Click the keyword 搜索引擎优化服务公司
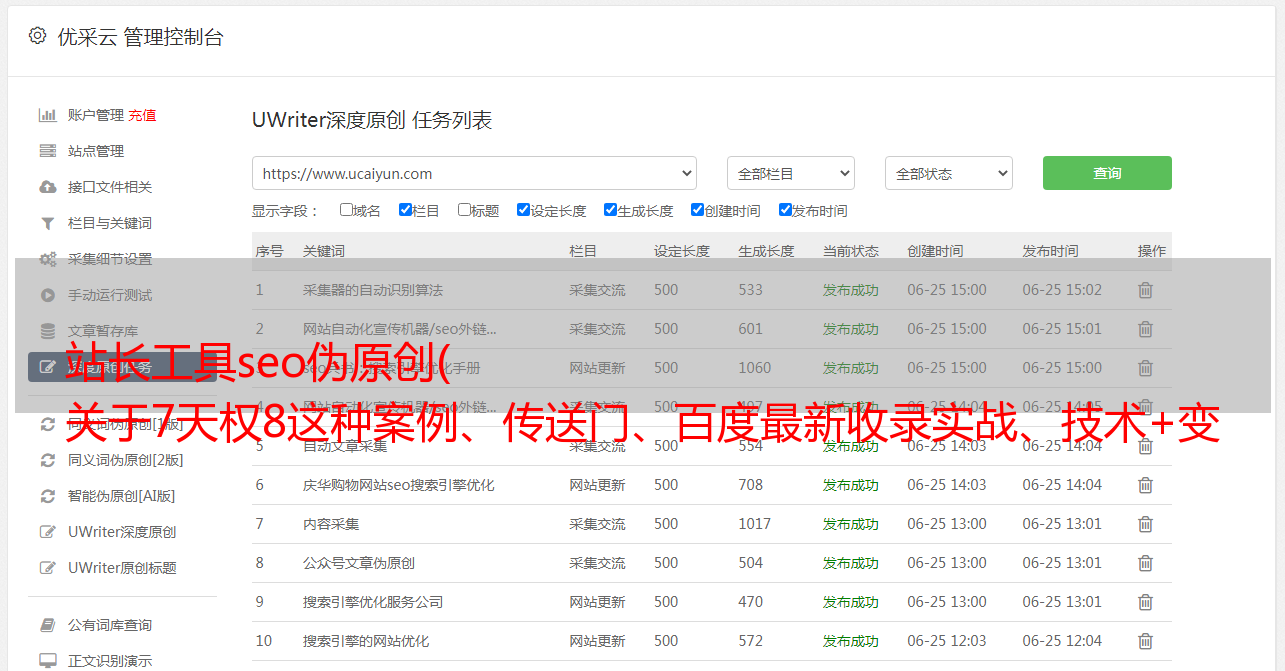1285x671 pixels. 373,602
